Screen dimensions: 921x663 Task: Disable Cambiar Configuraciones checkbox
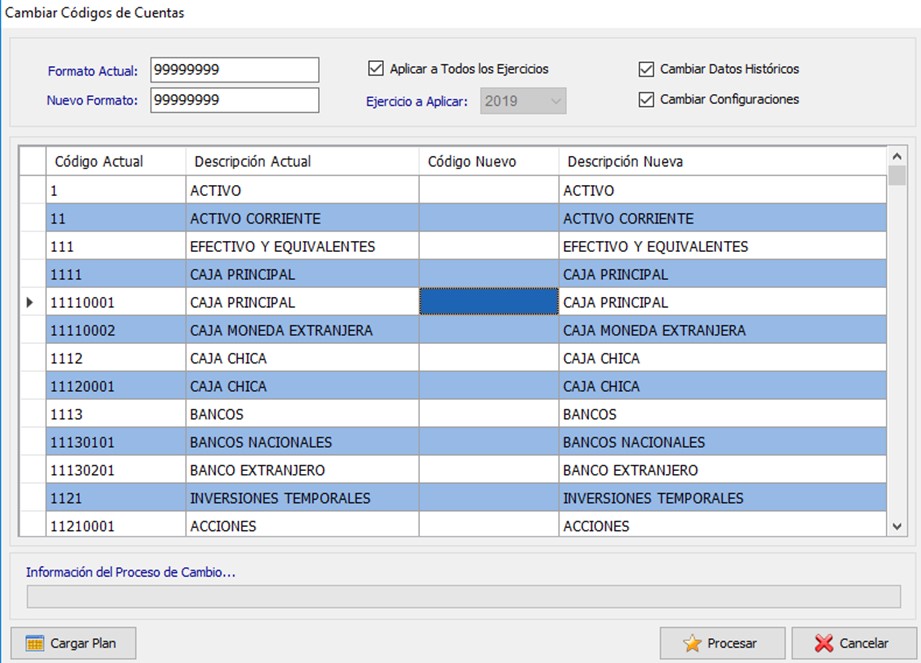click(x=646, y=99)
